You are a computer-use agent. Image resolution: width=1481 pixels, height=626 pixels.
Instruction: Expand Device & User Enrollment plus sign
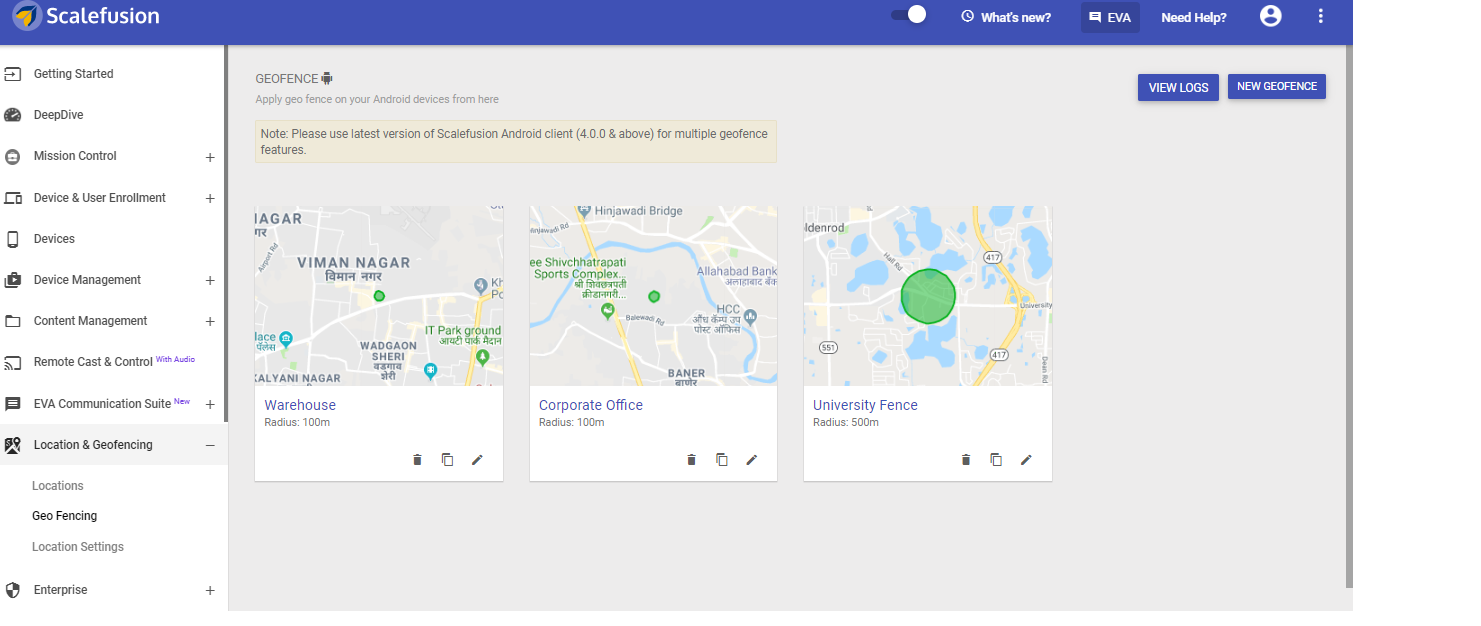click(x=210, y=198)
